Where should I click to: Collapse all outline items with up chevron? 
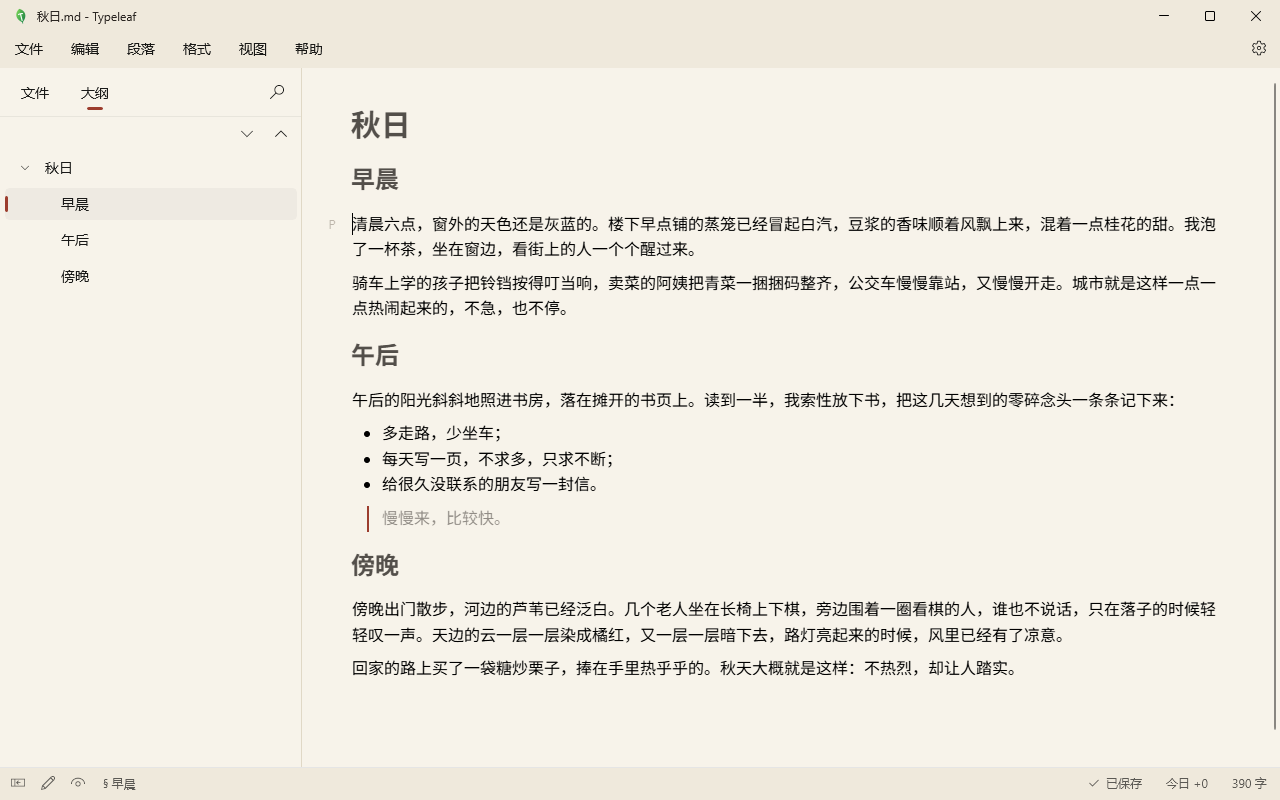click(281, 134)
